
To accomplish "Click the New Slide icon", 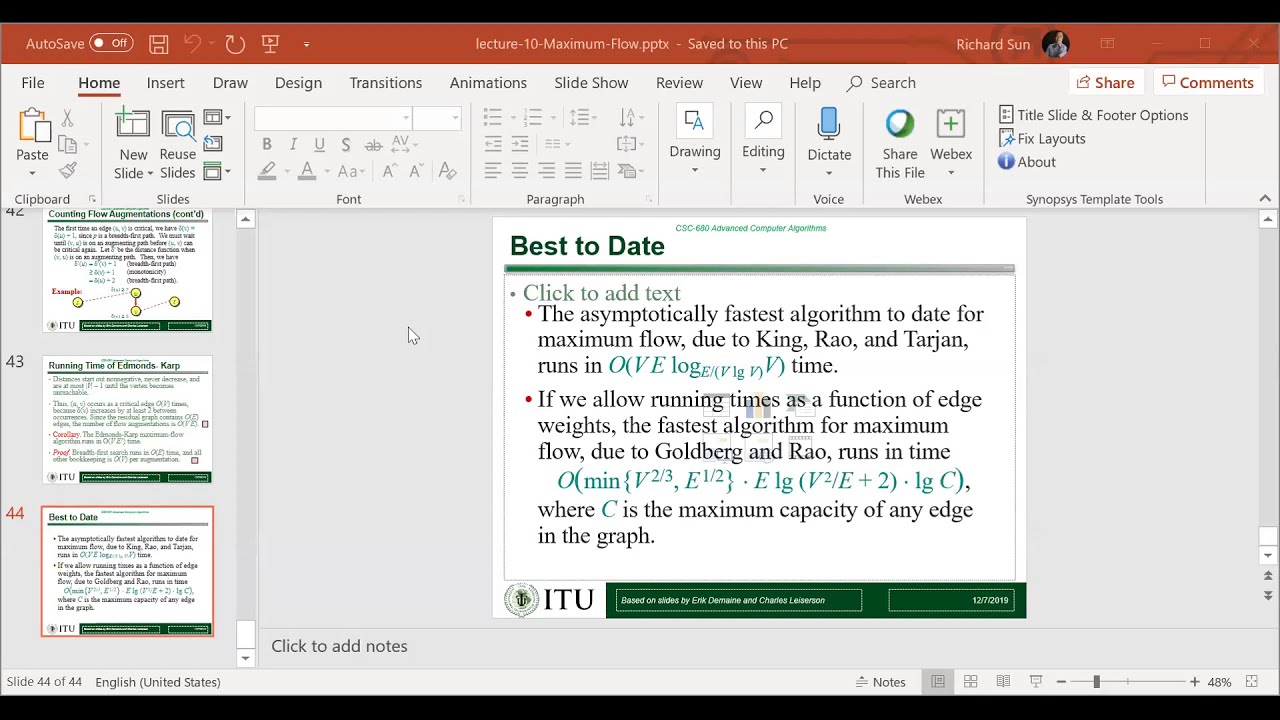I will point(133,124).
